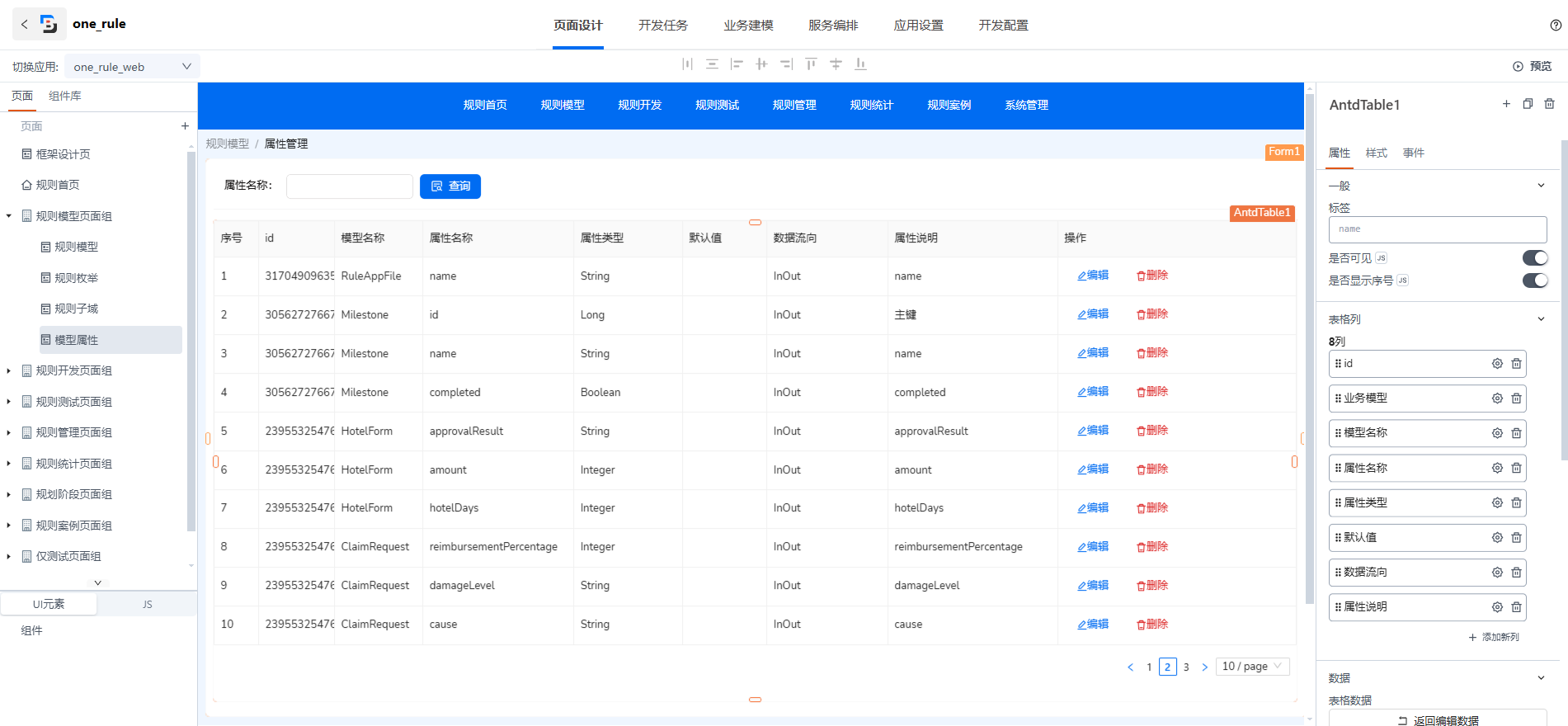The height and width of the screenshot is (726, 1568).
Task: Open the 事件 tab in properties panel
Action: point(1414,153)
